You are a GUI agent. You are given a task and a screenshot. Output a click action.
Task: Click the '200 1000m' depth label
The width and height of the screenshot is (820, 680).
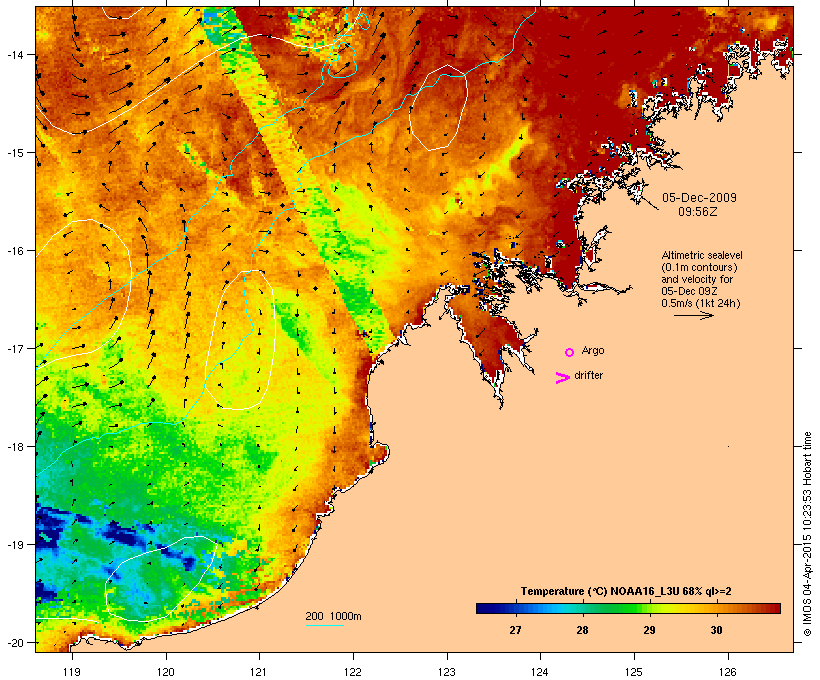[x=333, y=616]
